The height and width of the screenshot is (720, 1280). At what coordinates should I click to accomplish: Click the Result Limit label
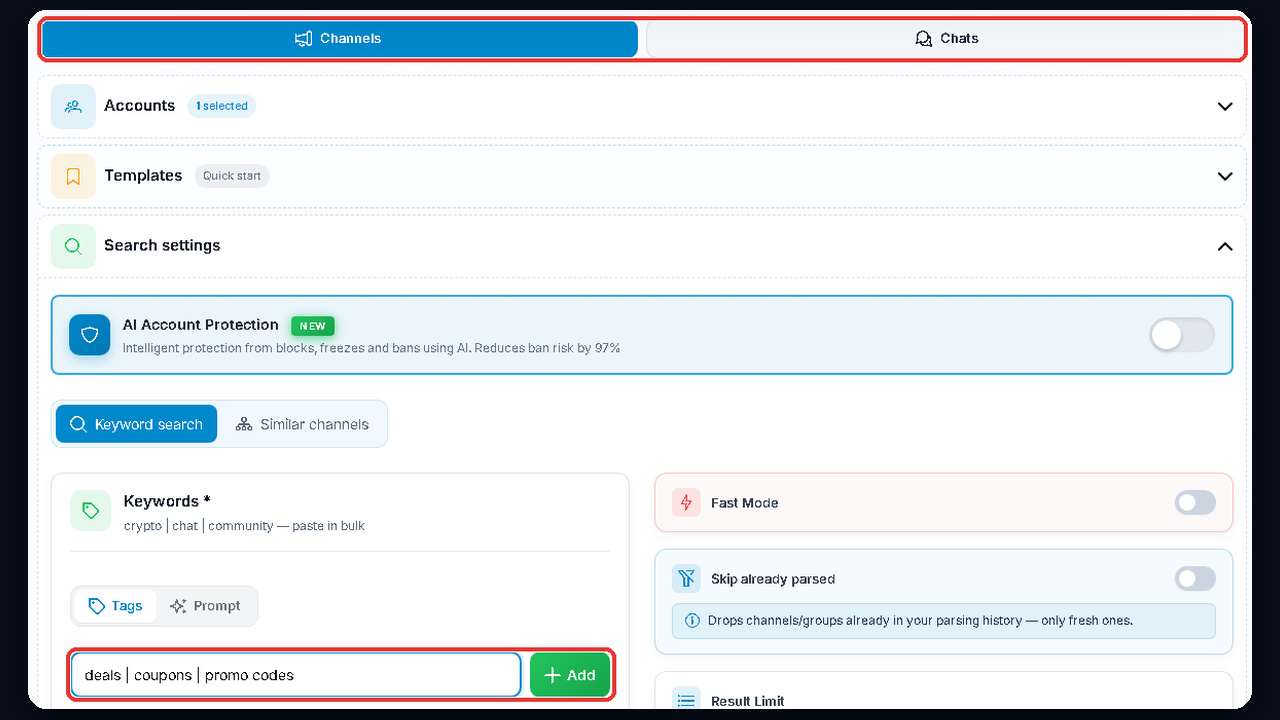(x=748, y=701)
